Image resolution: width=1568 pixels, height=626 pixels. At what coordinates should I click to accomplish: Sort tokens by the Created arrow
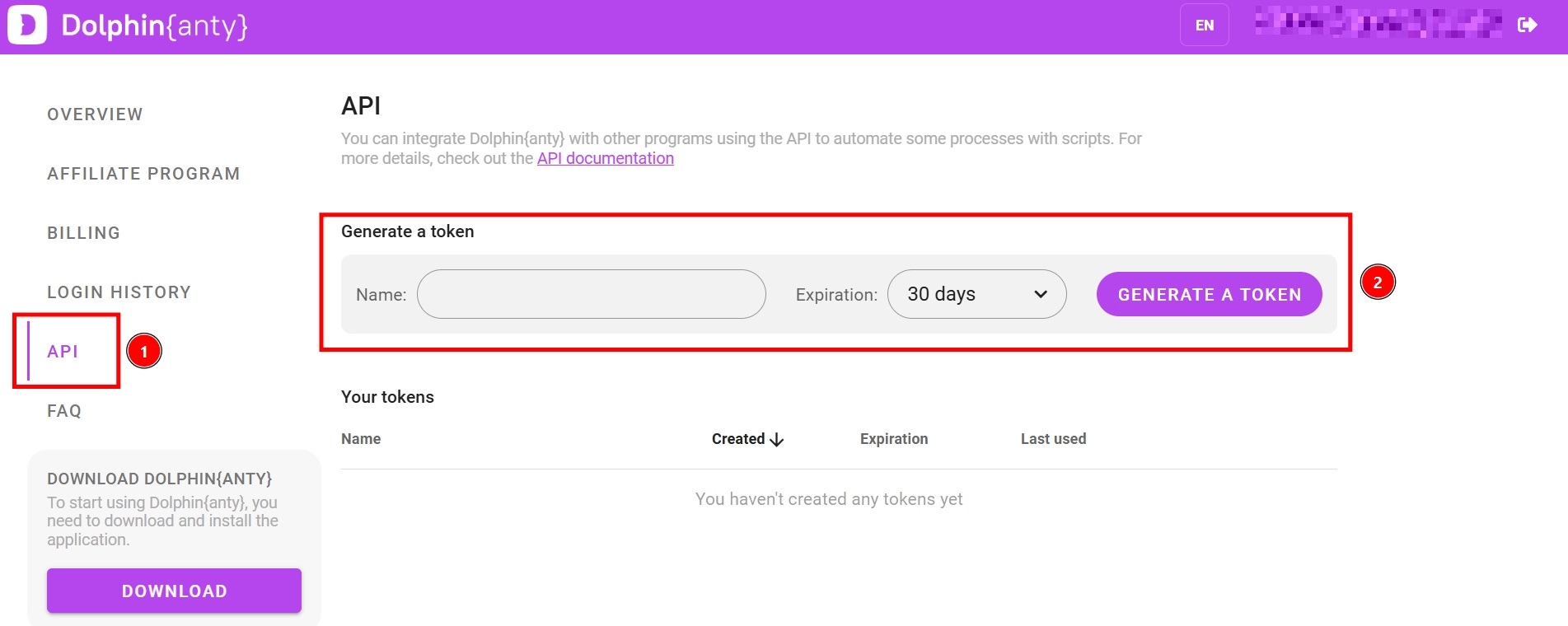(x=776, y=440)
